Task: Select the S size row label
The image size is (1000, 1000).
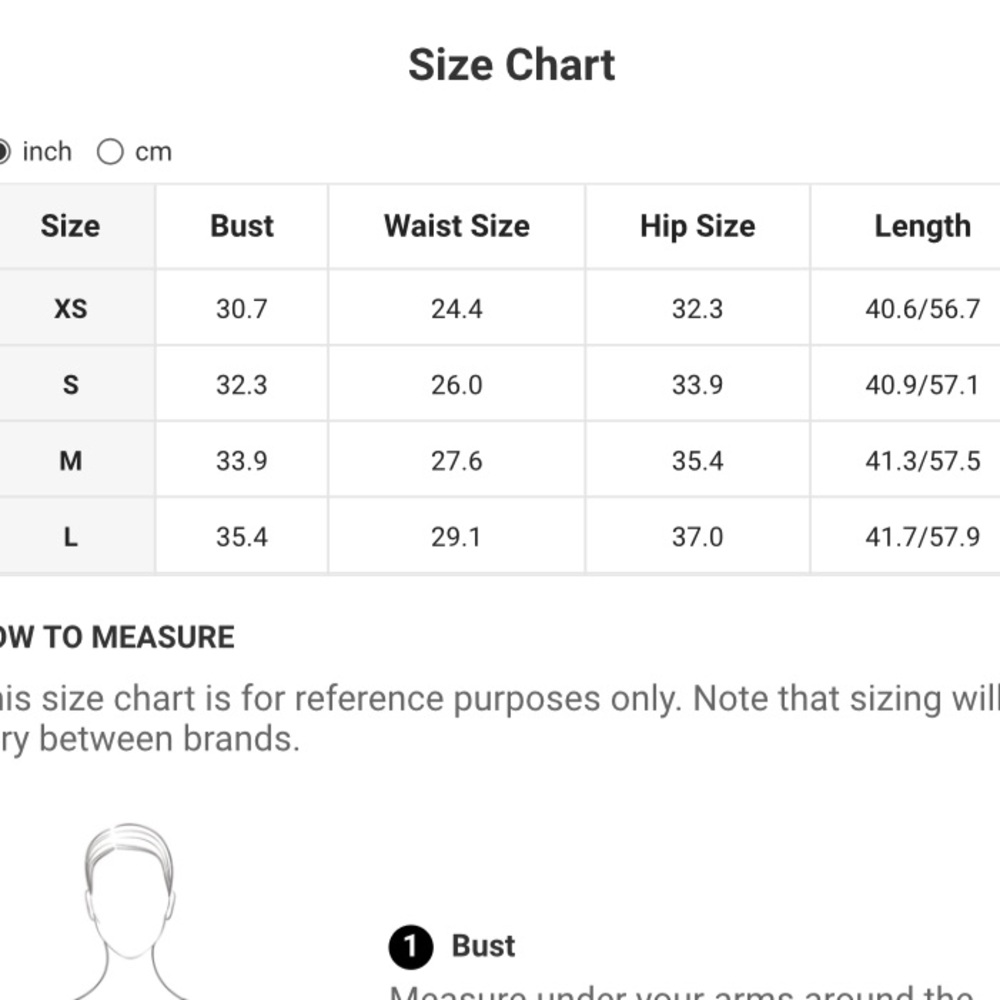Action: [70, 385]
